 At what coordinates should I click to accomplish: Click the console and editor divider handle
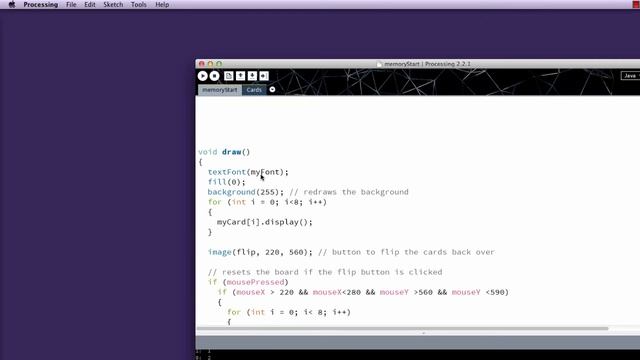(423, 333)
